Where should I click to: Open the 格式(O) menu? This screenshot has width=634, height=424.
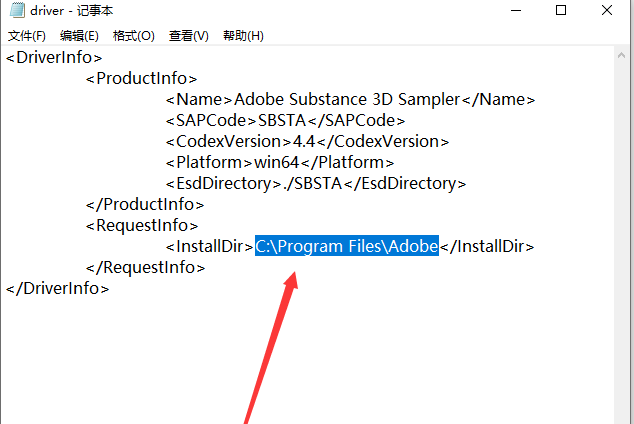pos(134,36)
